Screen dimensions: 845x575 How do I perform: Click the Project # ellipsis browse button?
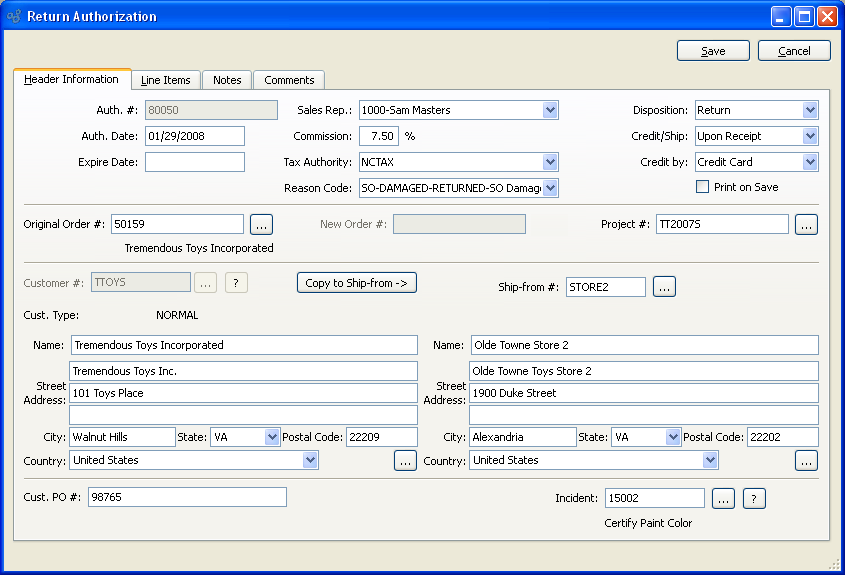click(x=806, y=225)
